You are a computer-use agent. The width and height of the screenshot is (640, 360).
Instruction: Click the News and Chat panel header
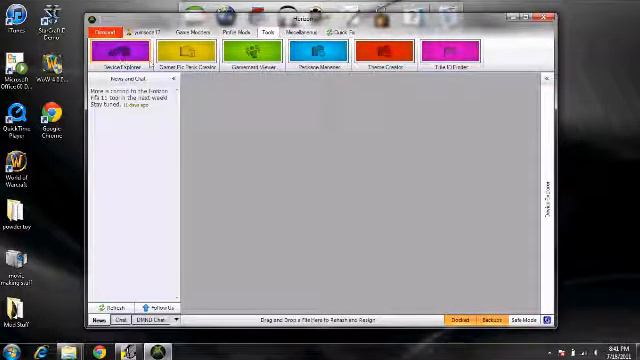coord(128,78)
